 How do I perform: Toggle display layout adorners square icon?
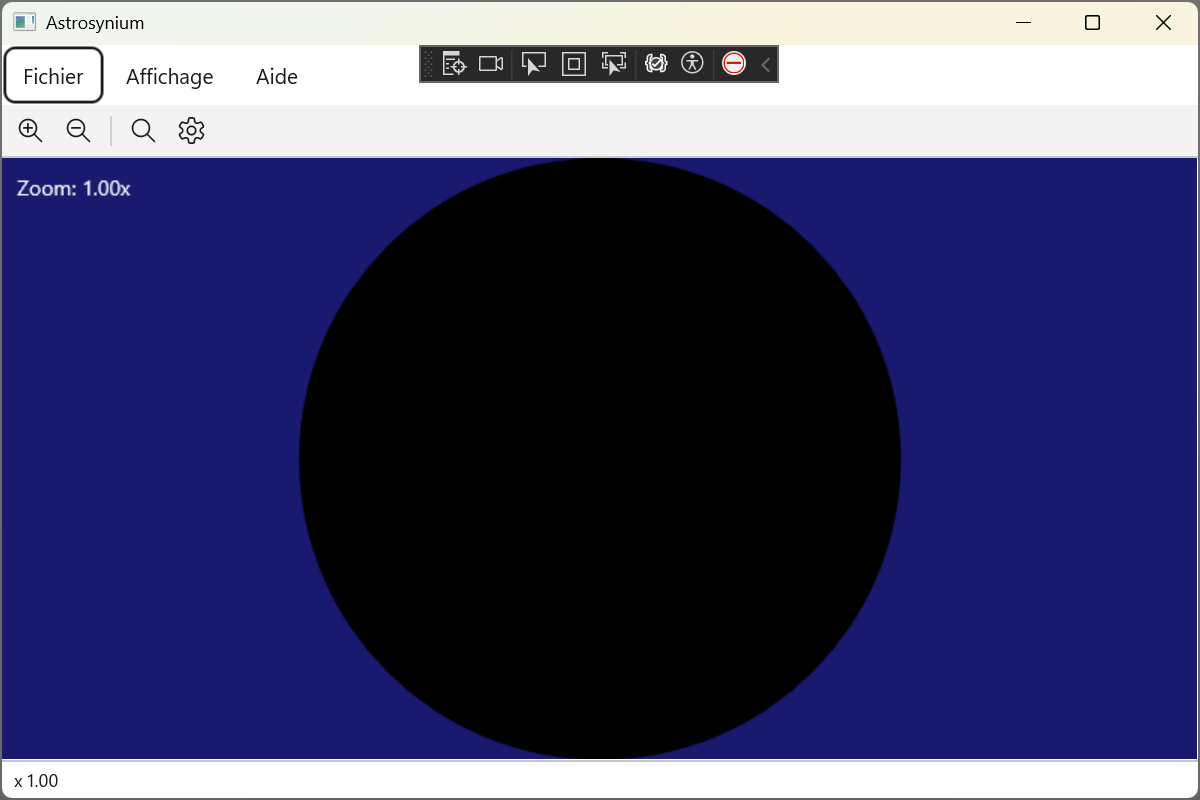tap(574, 64)
